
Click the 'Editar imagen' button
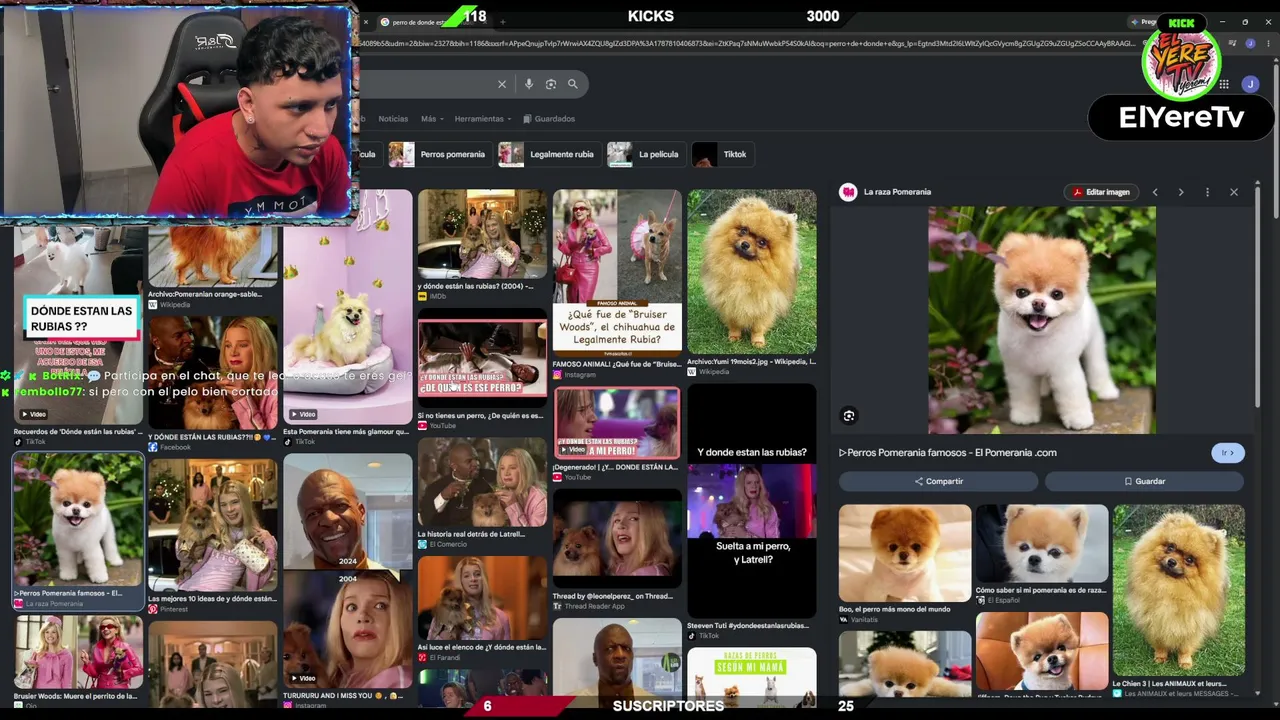pos(1100,192)
